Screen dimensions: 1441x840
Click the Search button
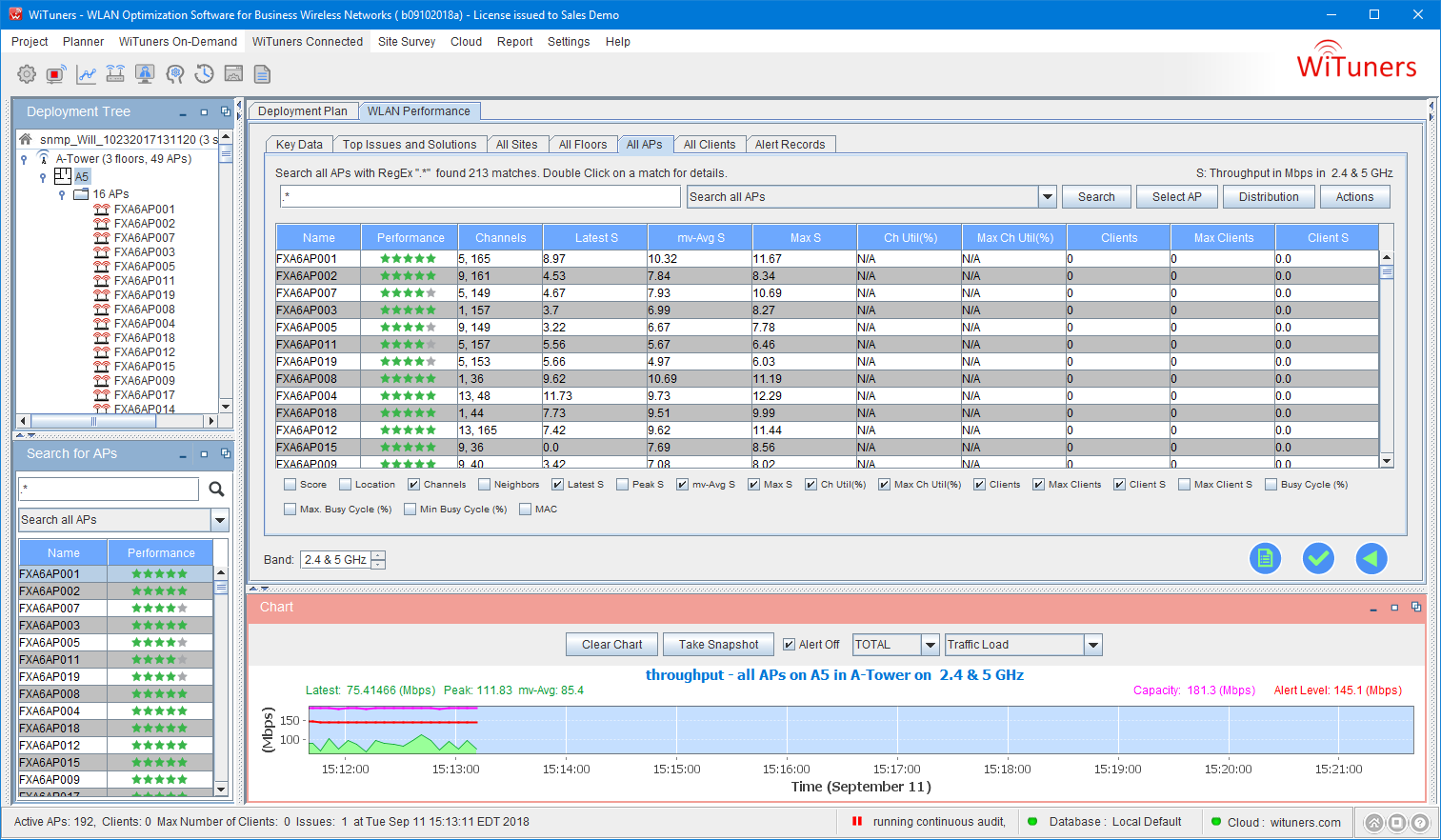coord(1096,197)
